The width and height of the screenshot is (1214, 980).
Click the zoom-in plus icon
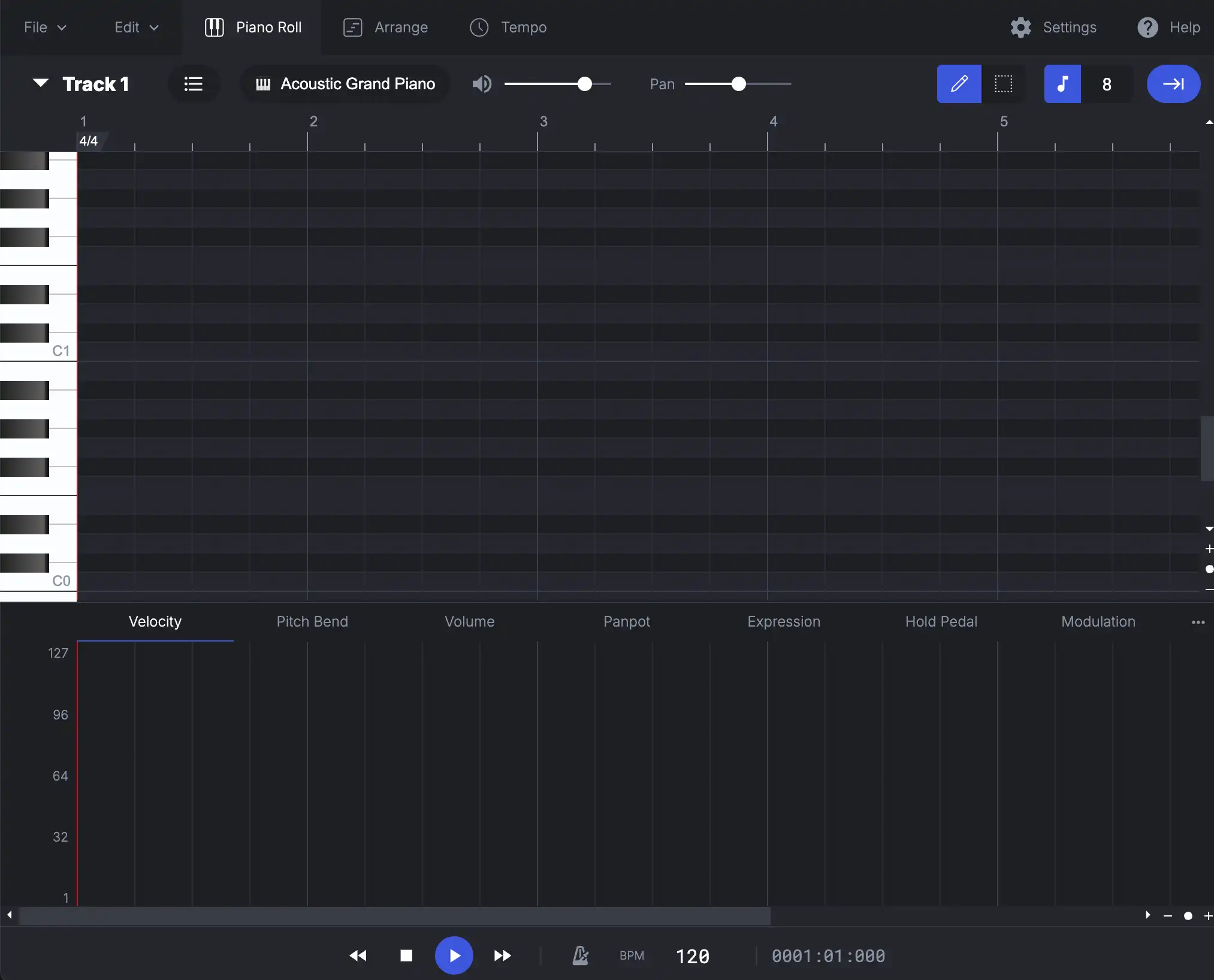coord(1208,916)
